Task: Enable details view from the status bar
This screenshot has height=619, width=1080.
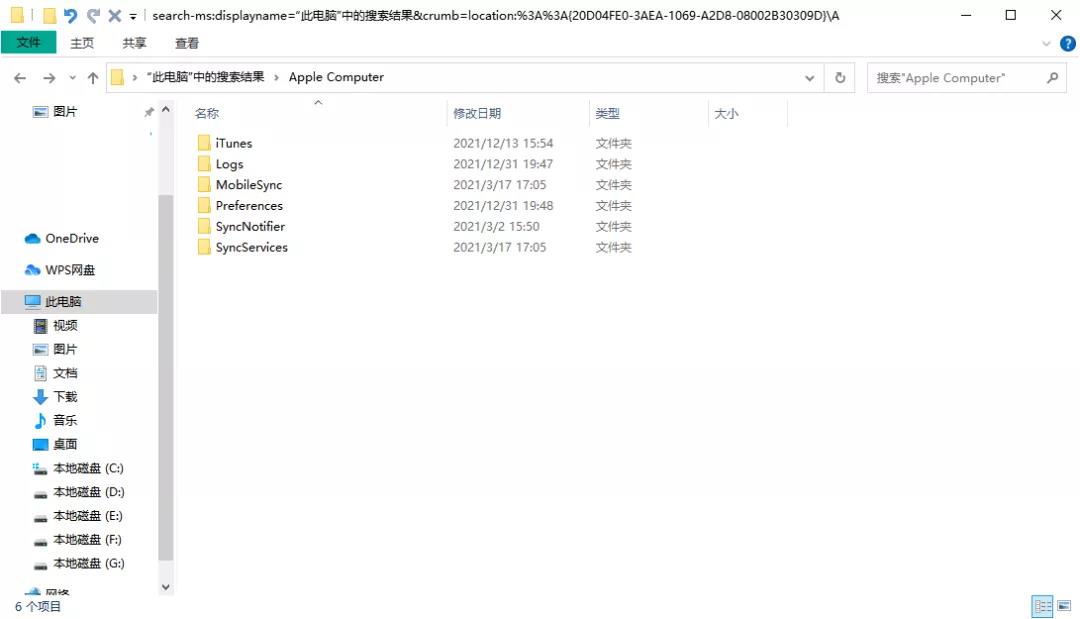Action: [1042, 606]
